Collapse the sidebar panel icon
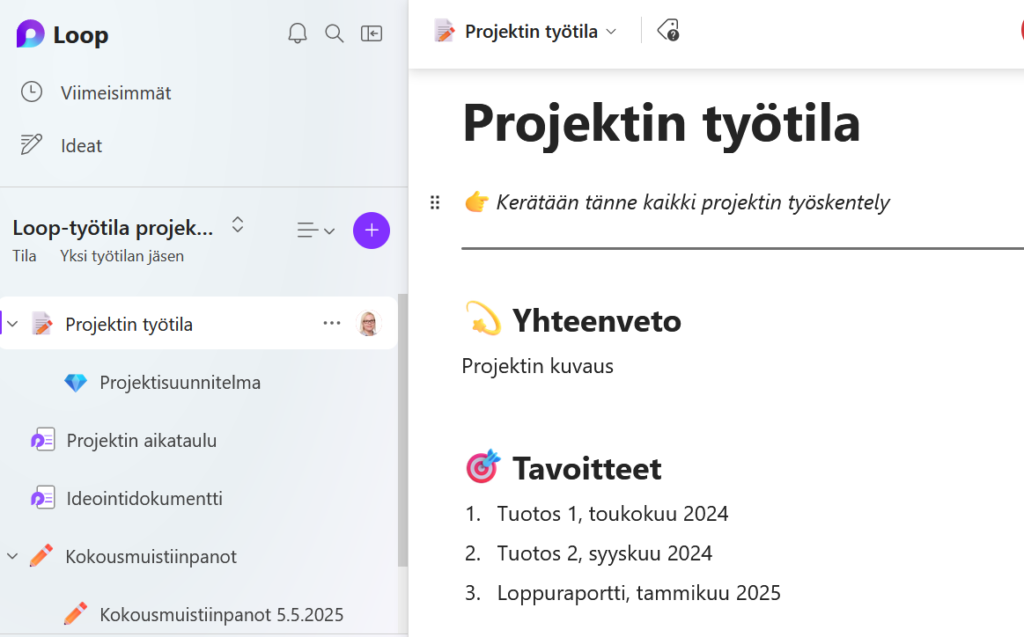The height and width of the screenshot is (637, 1024). pyautogui.click(x=372, y=34)
